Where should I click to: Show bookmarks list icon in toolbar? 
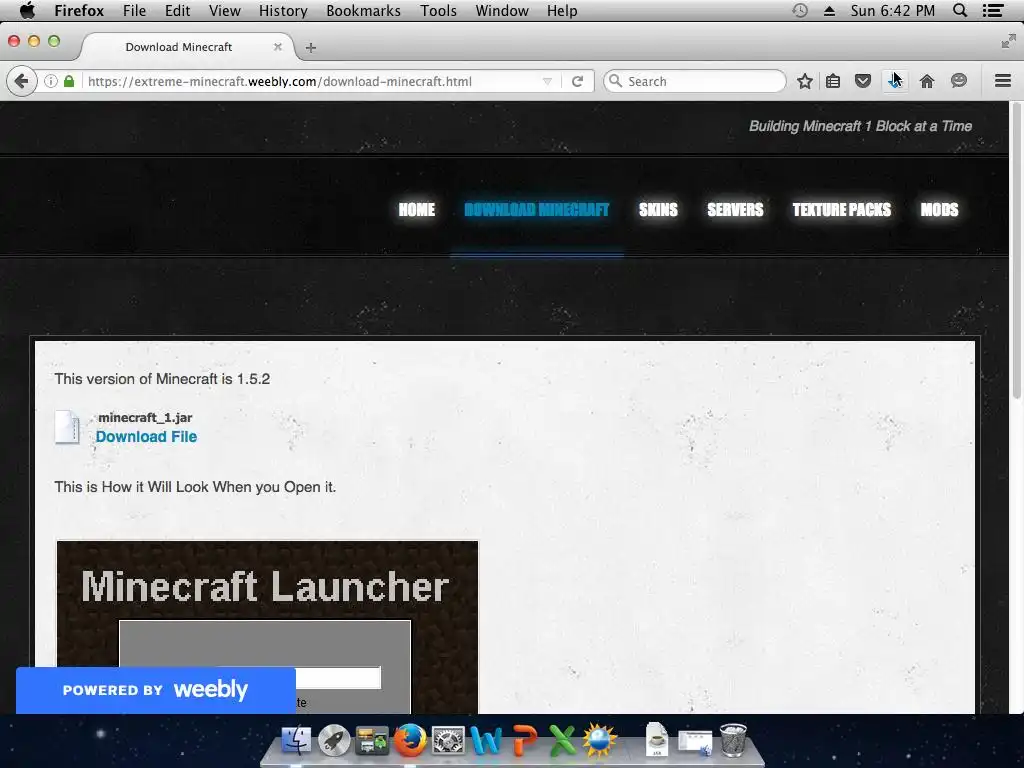tap(833, 82)
